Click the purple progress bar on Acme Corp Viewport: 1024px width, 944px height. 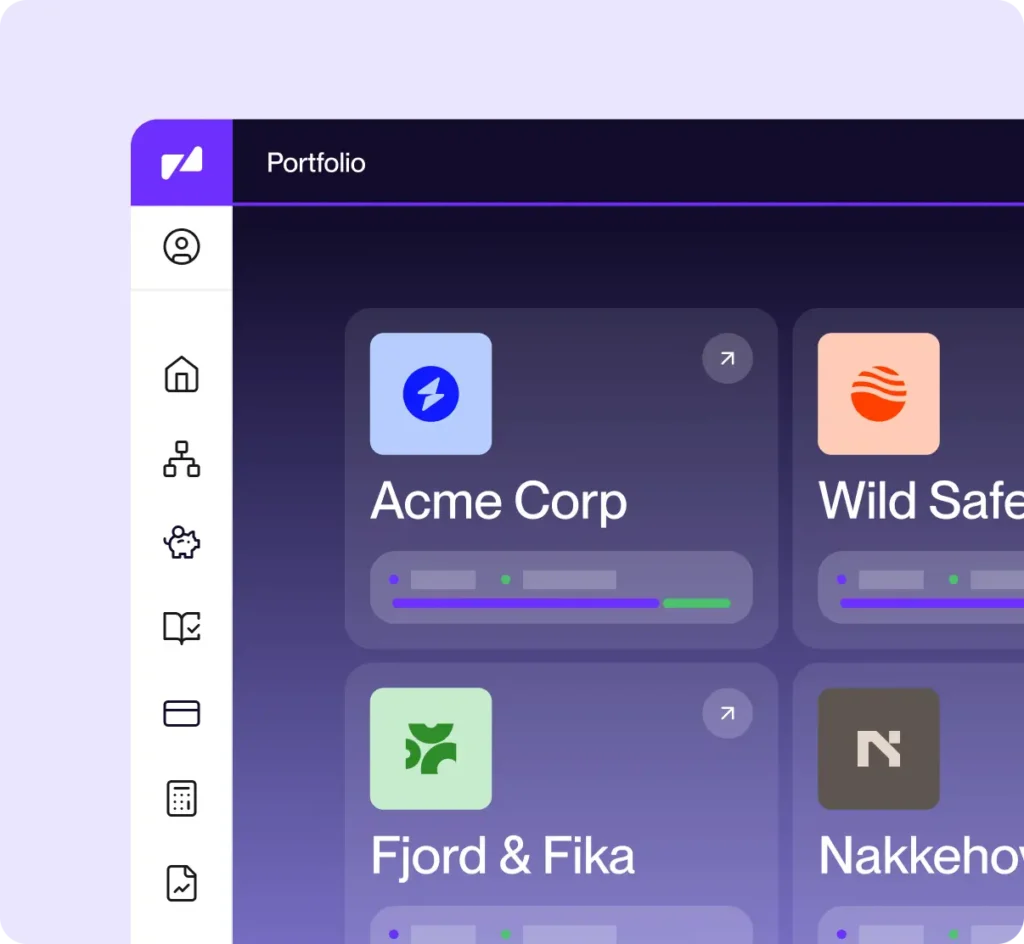point(525,603)
